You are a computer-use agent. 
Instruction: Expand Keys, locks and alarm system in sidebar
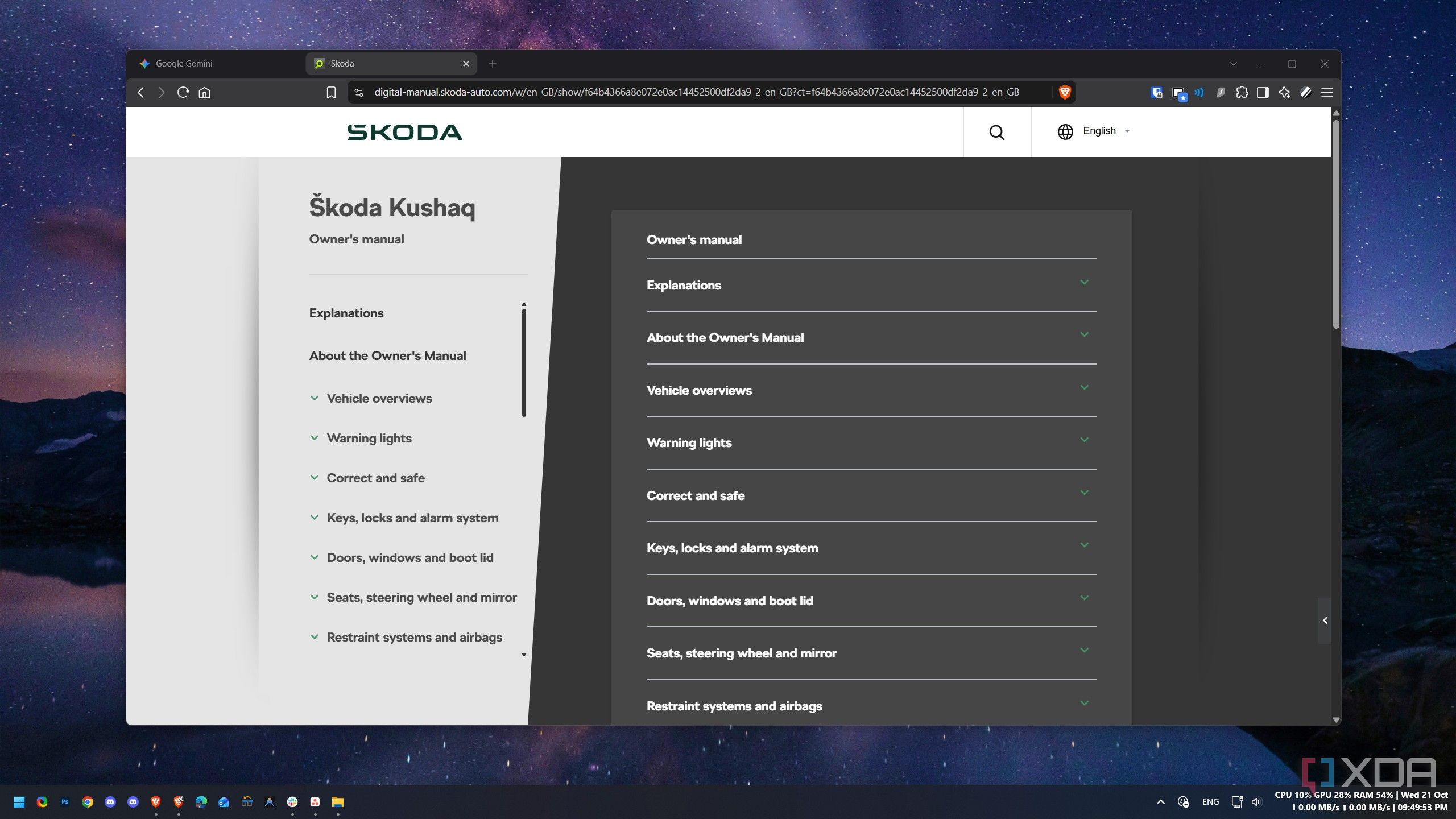tap(315, 518)
